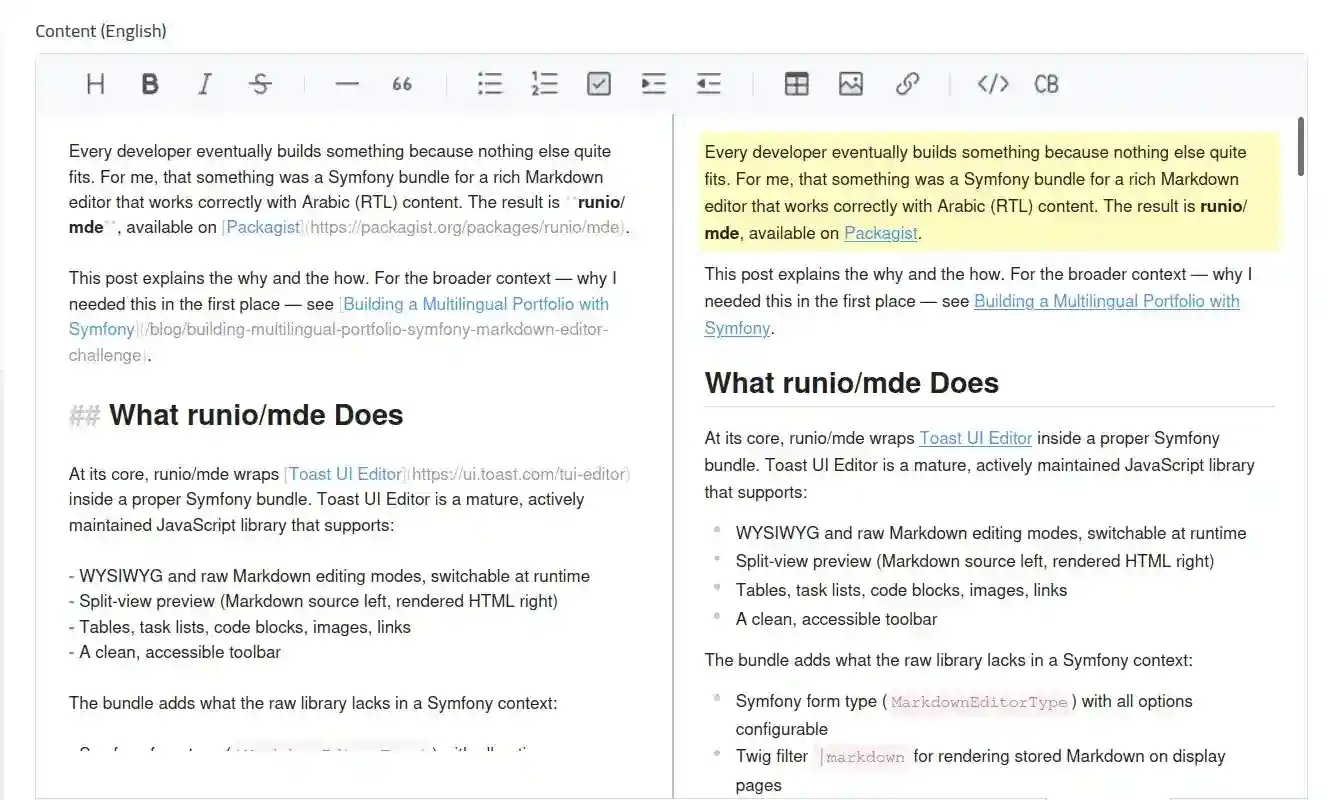Insert a hyperlink
The width and height of the screenshot is (1336, 800).
pos(907,84)
